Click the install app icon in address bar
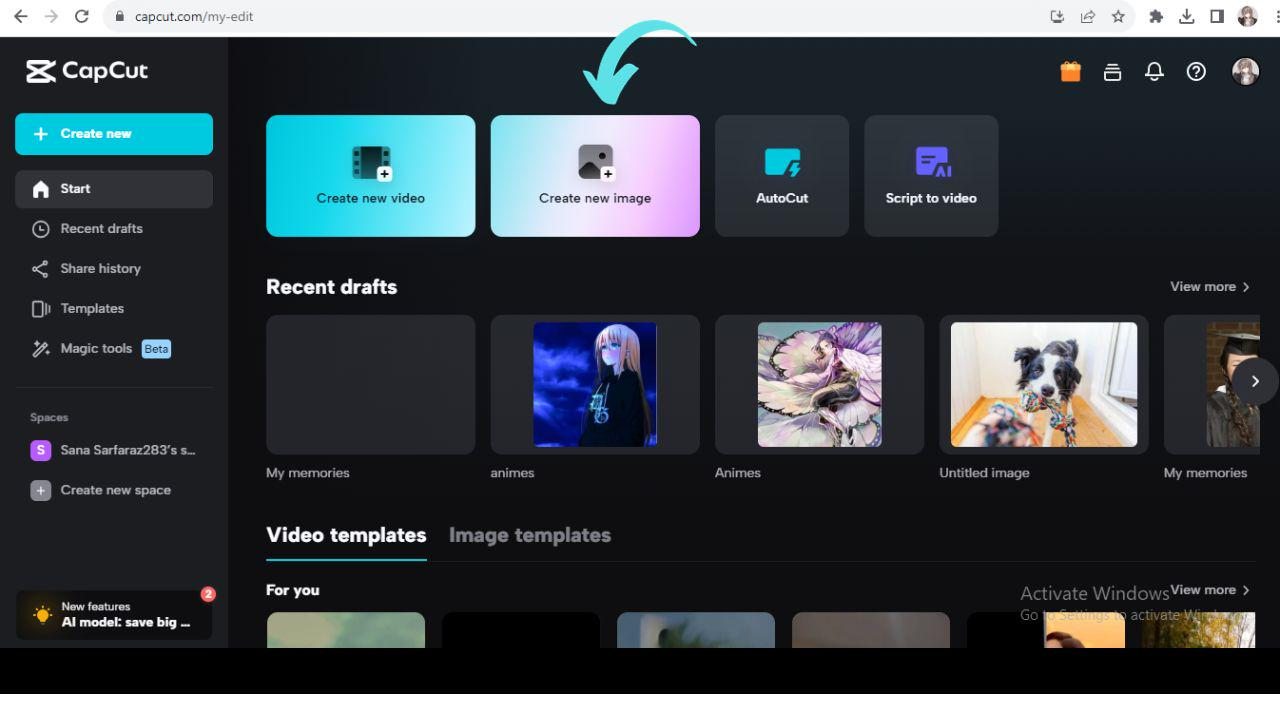This screenshot has width=1280, height=720. [1057, 16]
